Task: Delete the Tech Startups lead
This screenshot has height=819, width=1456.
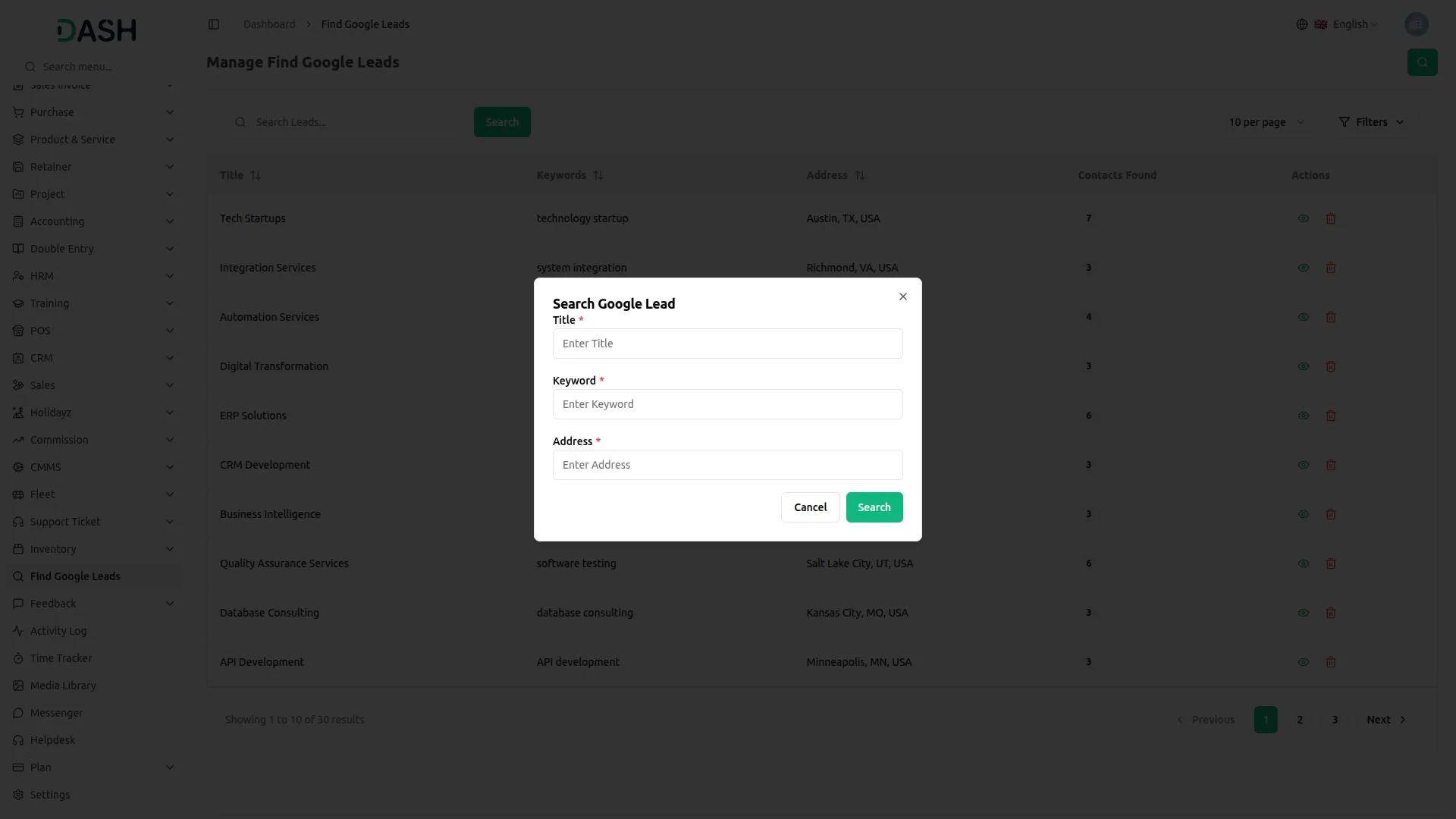Action: pyautogui.click(x=1330, y=218)
